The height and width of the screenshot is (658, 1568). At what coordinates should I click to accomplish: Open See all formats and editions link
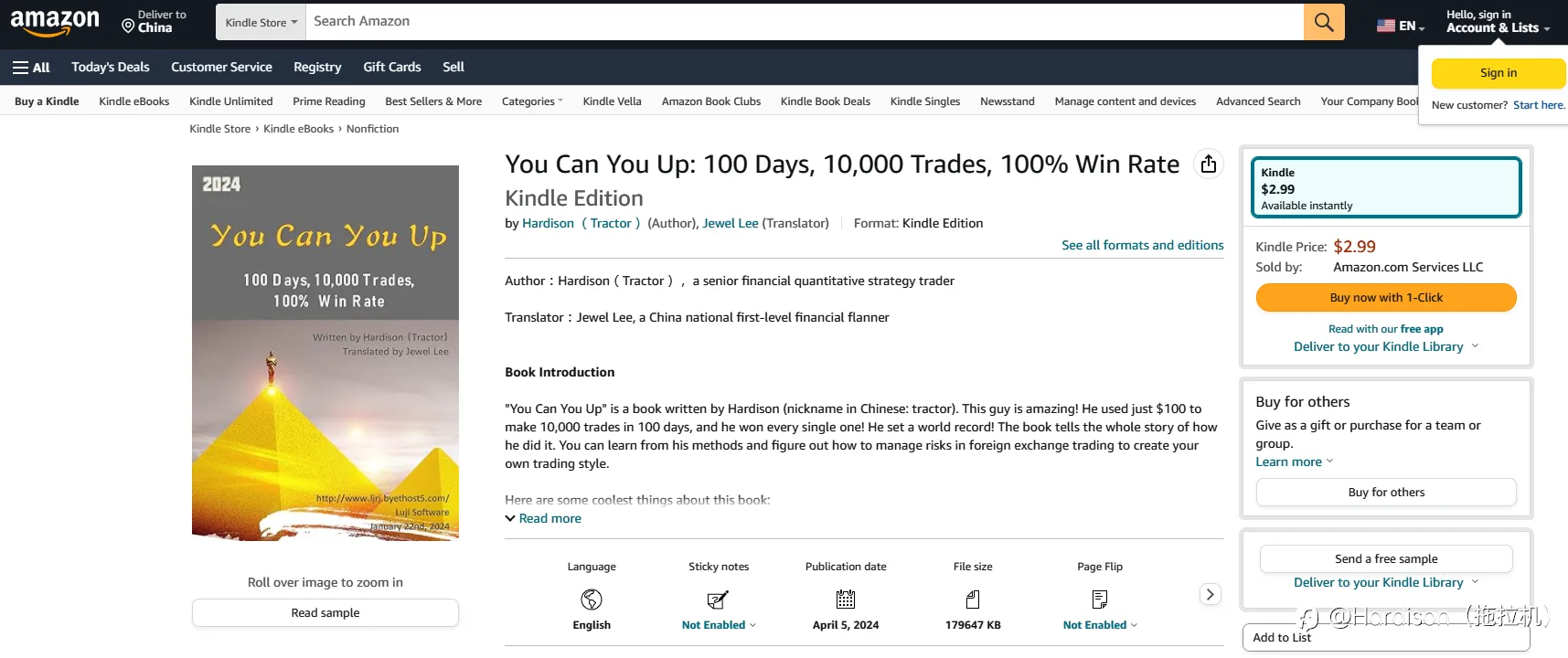tap(1143, 245)
